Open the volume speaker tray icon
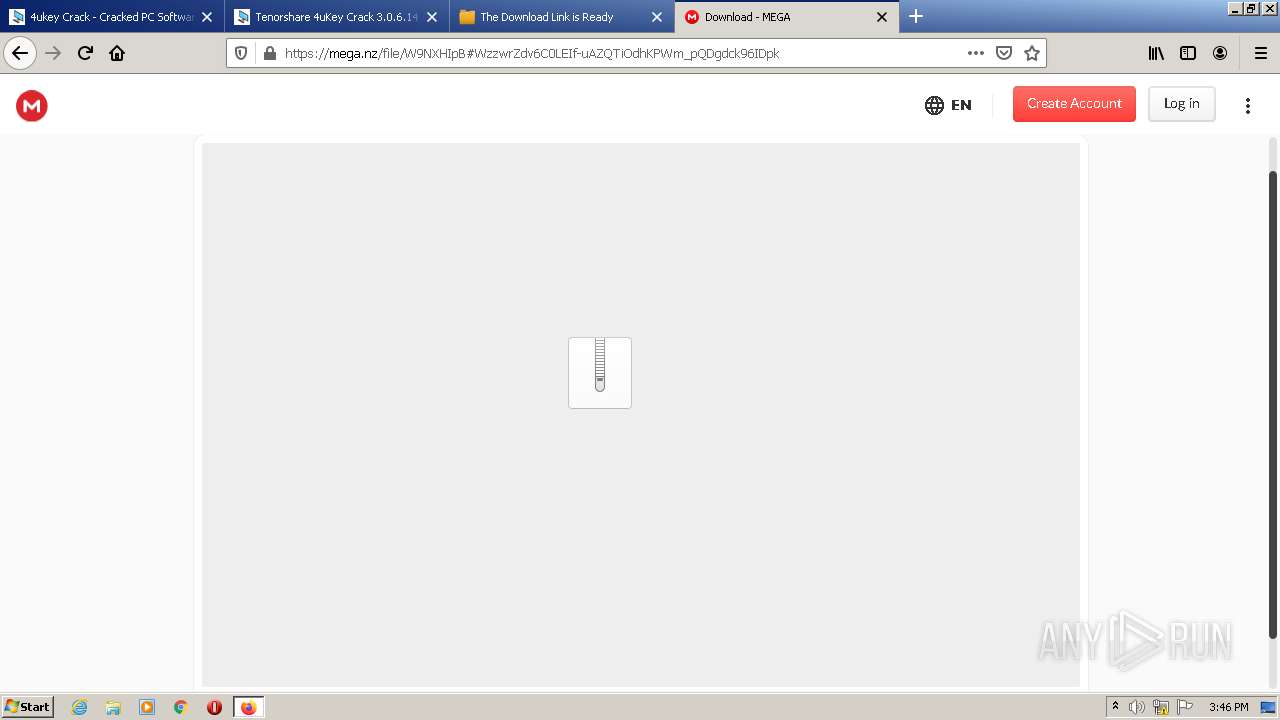Viewport: 1280px width, 720px height. 1137,707
